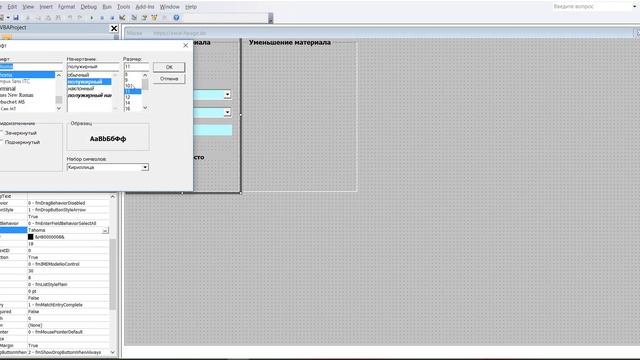This screenshot has height=360, width=640.
Task: Open Properties Window from toolbar
Action: [x=144, y=18]
